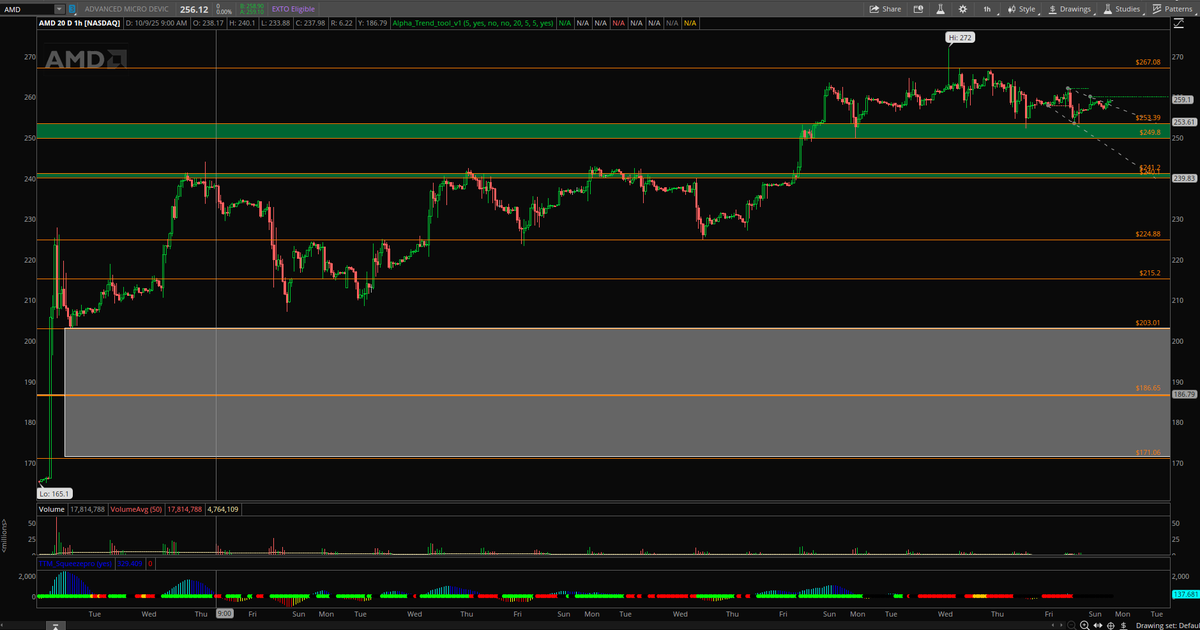Click the EXTO Eligible label
This screenshot has height=630, width=1200.
click(292, 8)
